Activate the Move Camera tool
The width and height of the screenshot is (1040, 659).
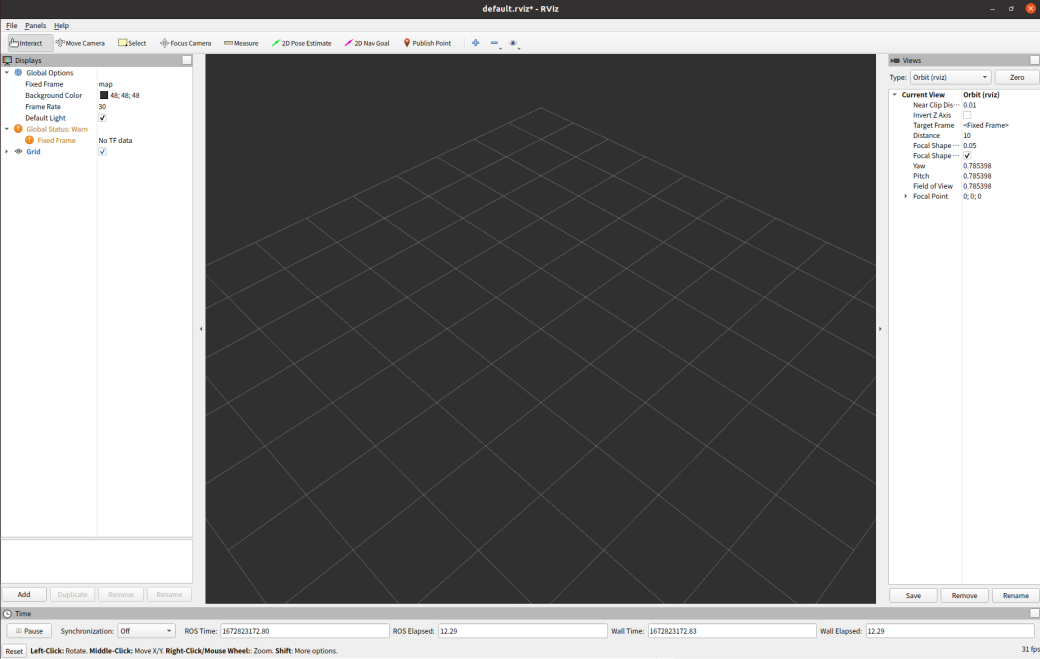tap(80, 43)
